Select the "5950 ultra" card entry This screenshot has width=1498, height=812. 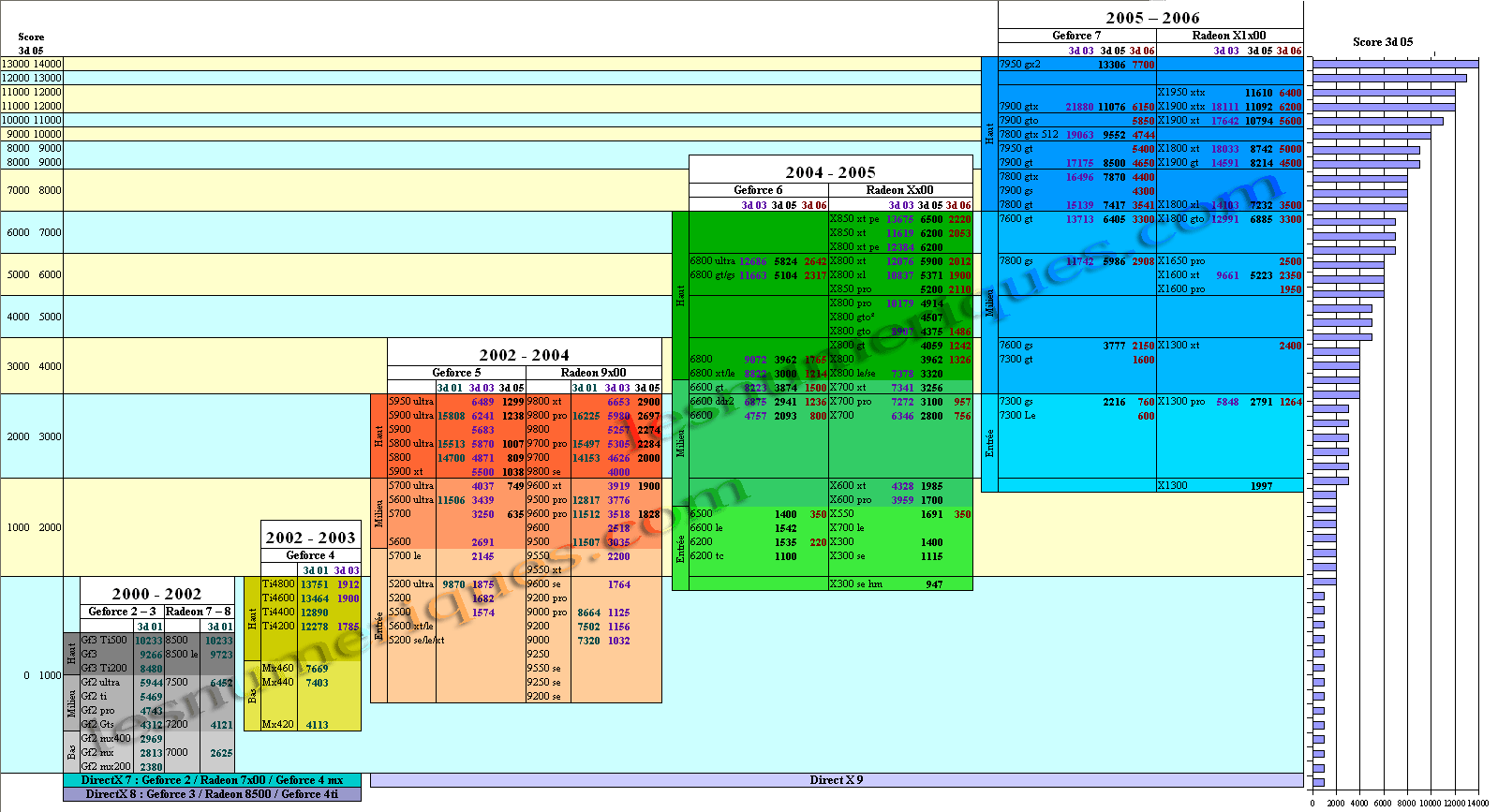411,402
